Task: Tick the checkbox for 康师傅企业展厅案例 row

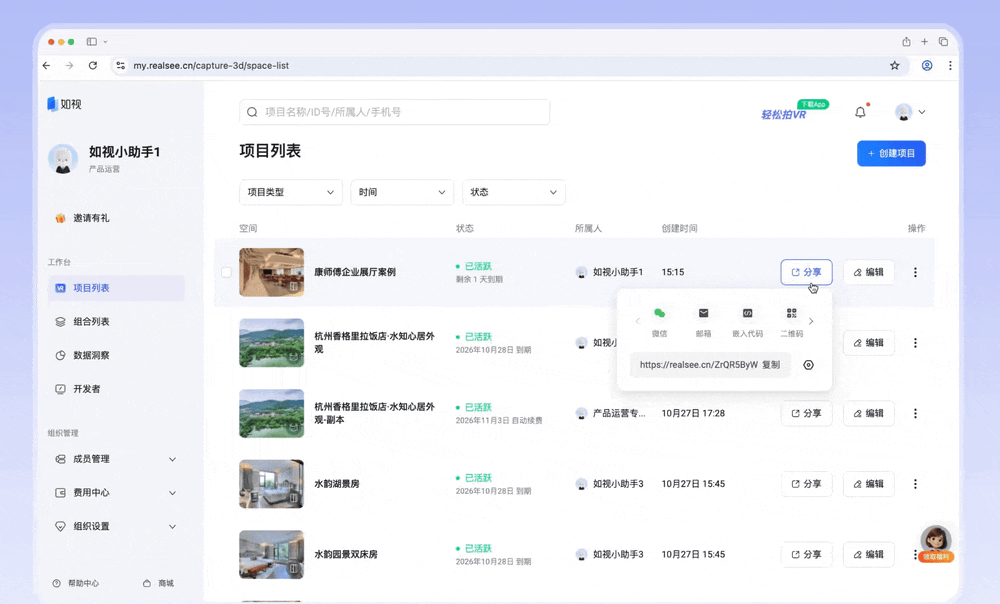Action: (225, 271)
